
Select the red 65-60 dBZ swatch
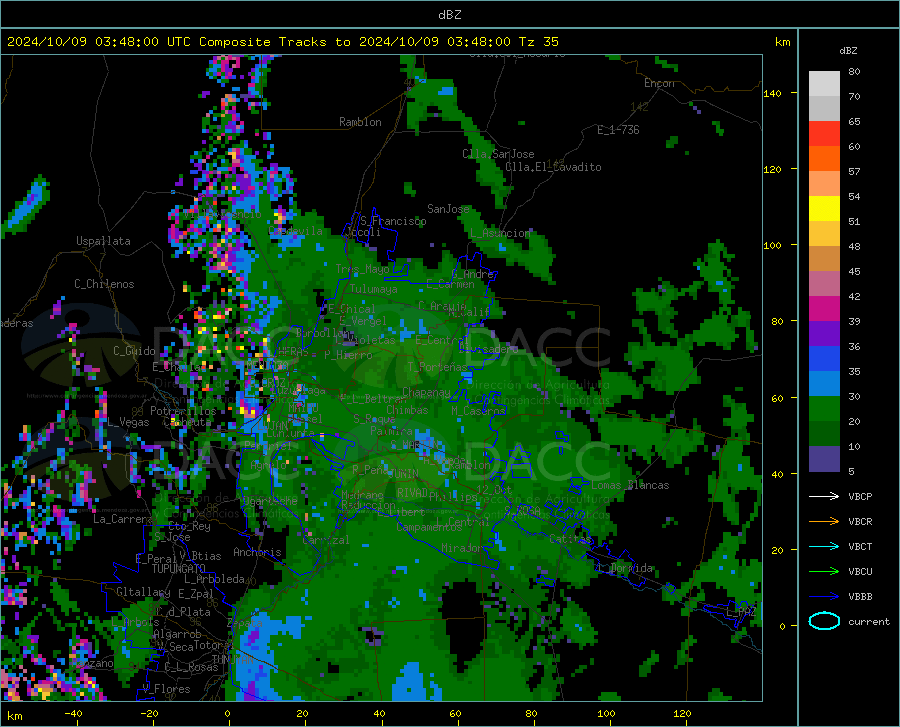pyautogui.click(x=824, y=134)
